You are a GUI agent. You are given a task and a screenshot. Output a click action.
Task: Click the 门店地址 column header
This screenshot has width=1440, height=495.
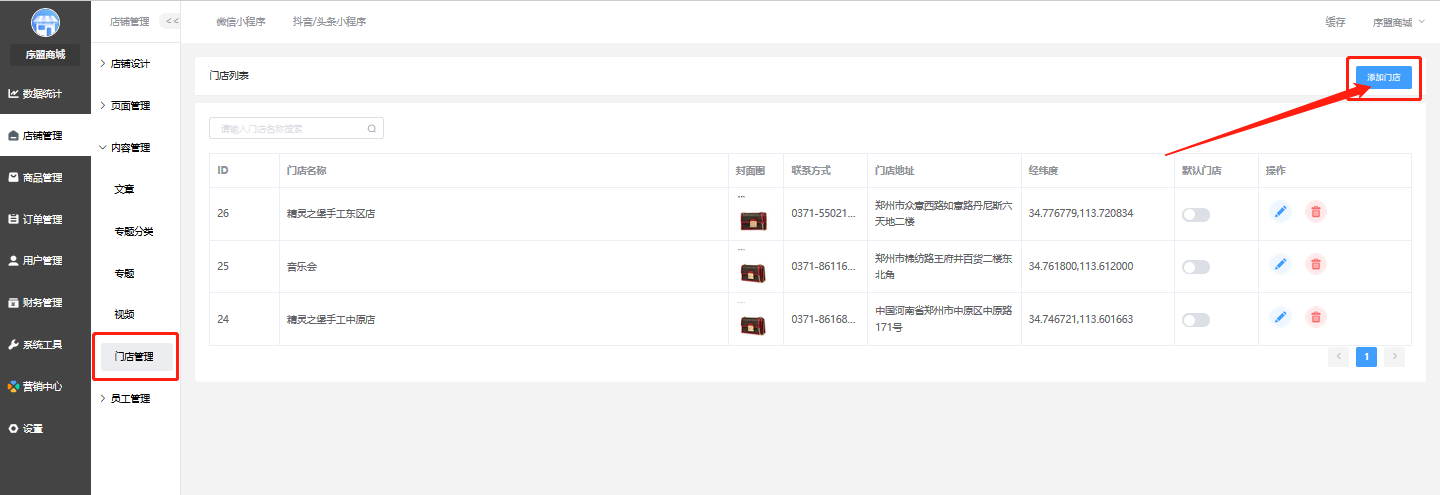pos(894,171)
